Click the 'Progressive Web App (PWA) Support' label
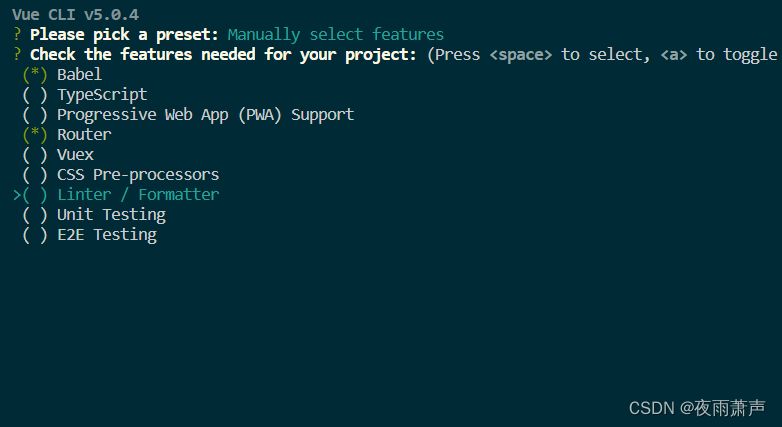782x427 pixels. pyautogui.click(x=205, y=114)
